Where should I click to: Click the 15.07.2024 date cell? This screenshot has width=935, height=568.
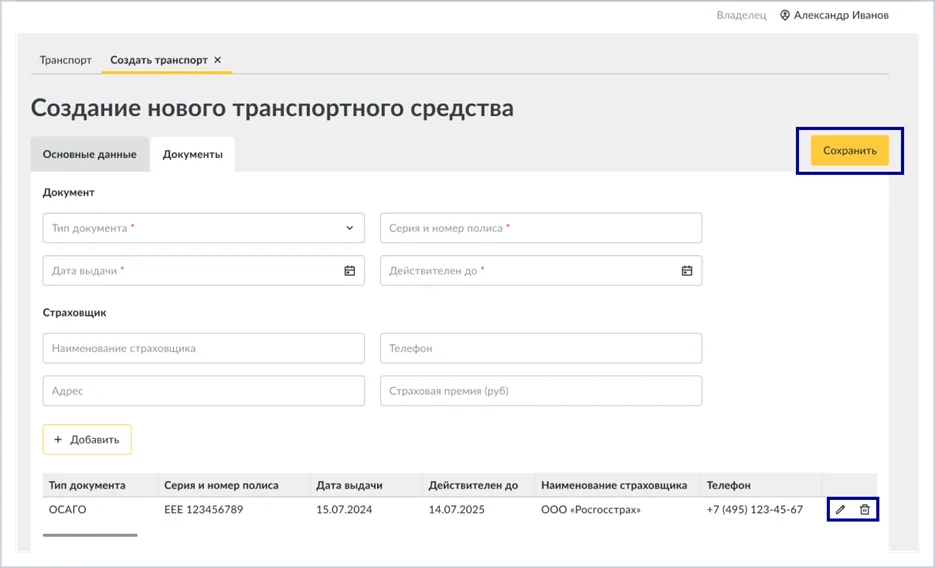[x=344, y=510]
